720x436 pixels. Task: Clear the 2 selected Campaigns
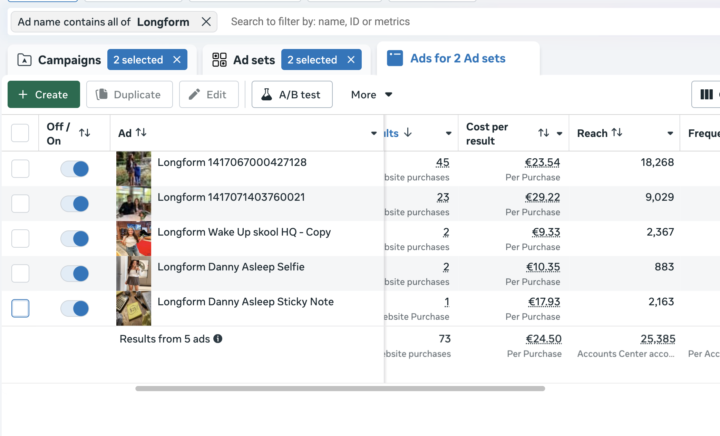177,60
